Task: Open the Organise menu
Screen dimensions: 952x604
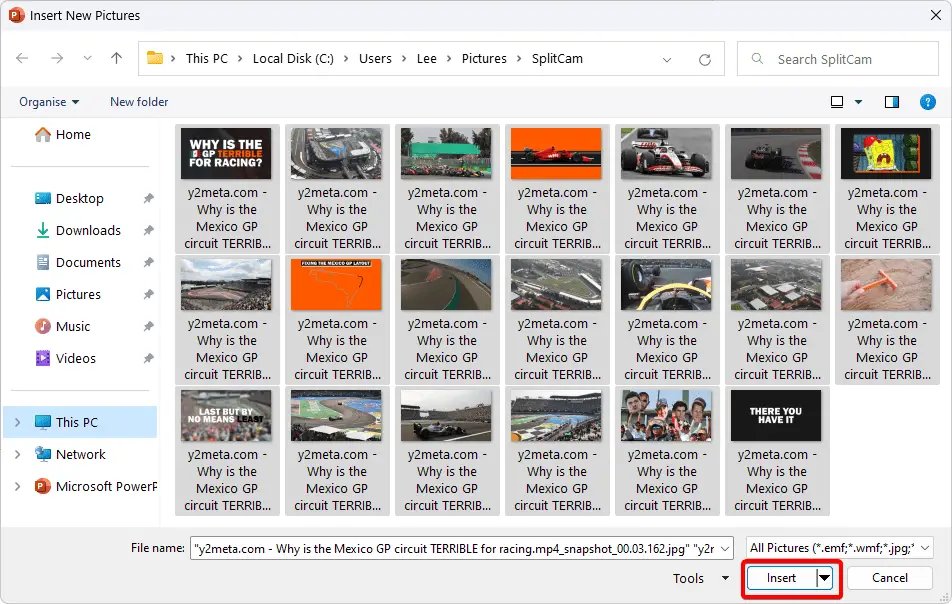Action: click(49, 102)
